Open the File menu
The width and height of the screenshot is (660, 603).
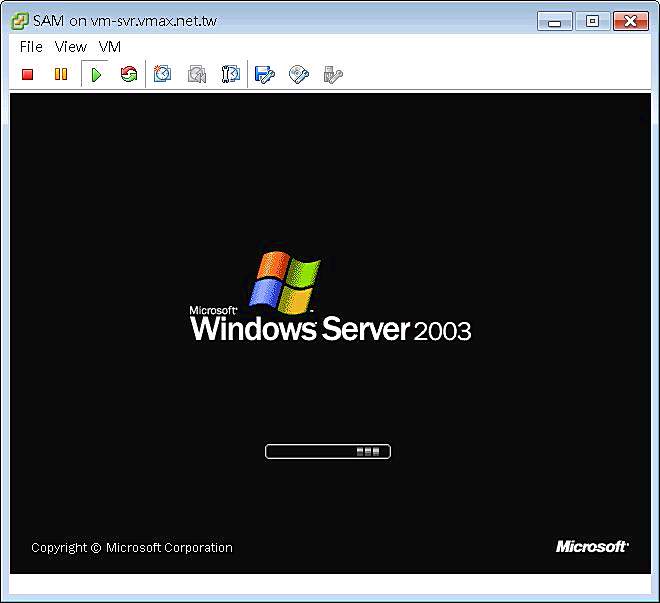click(x=31, y=47)
